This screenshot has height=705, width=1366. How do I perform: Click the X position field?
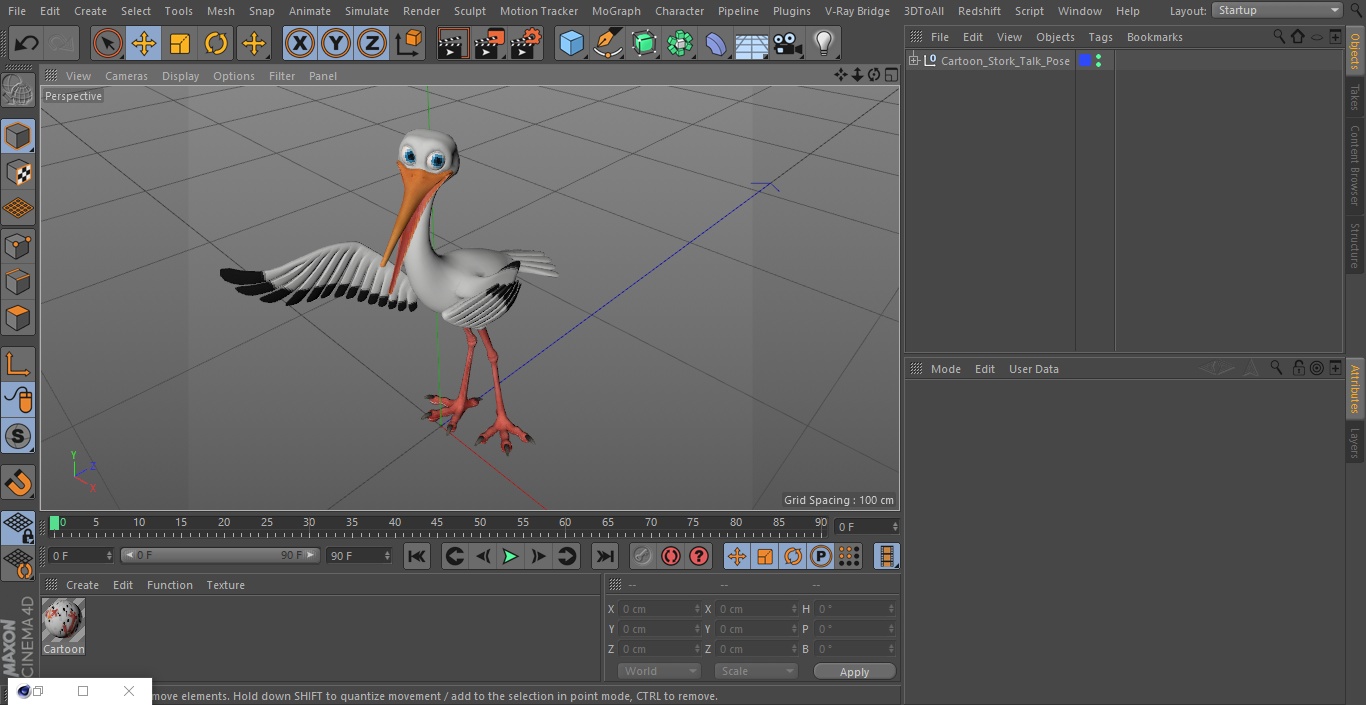click(x=660, y=609)
